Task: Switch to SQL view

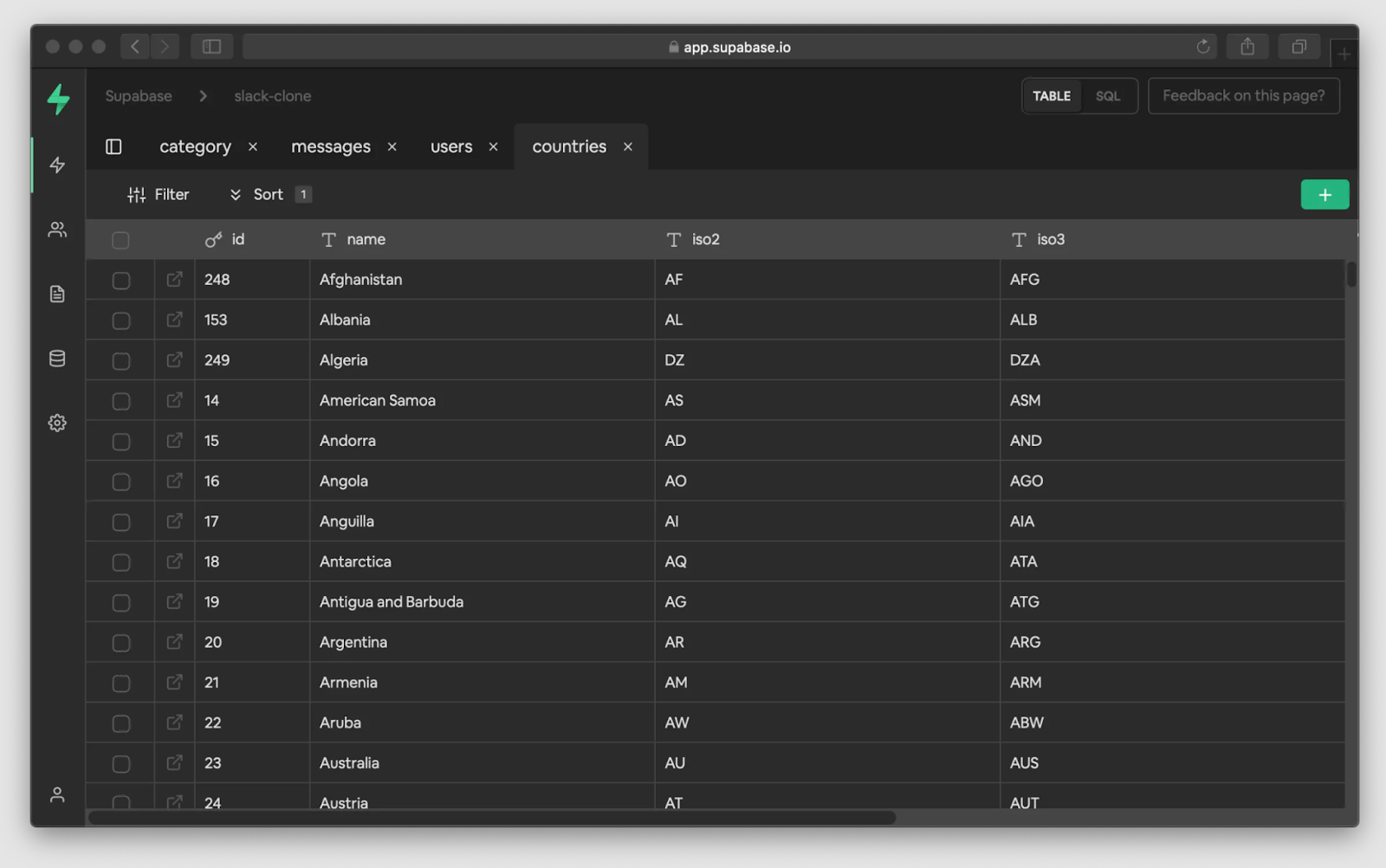Action: click(1108, 96)
